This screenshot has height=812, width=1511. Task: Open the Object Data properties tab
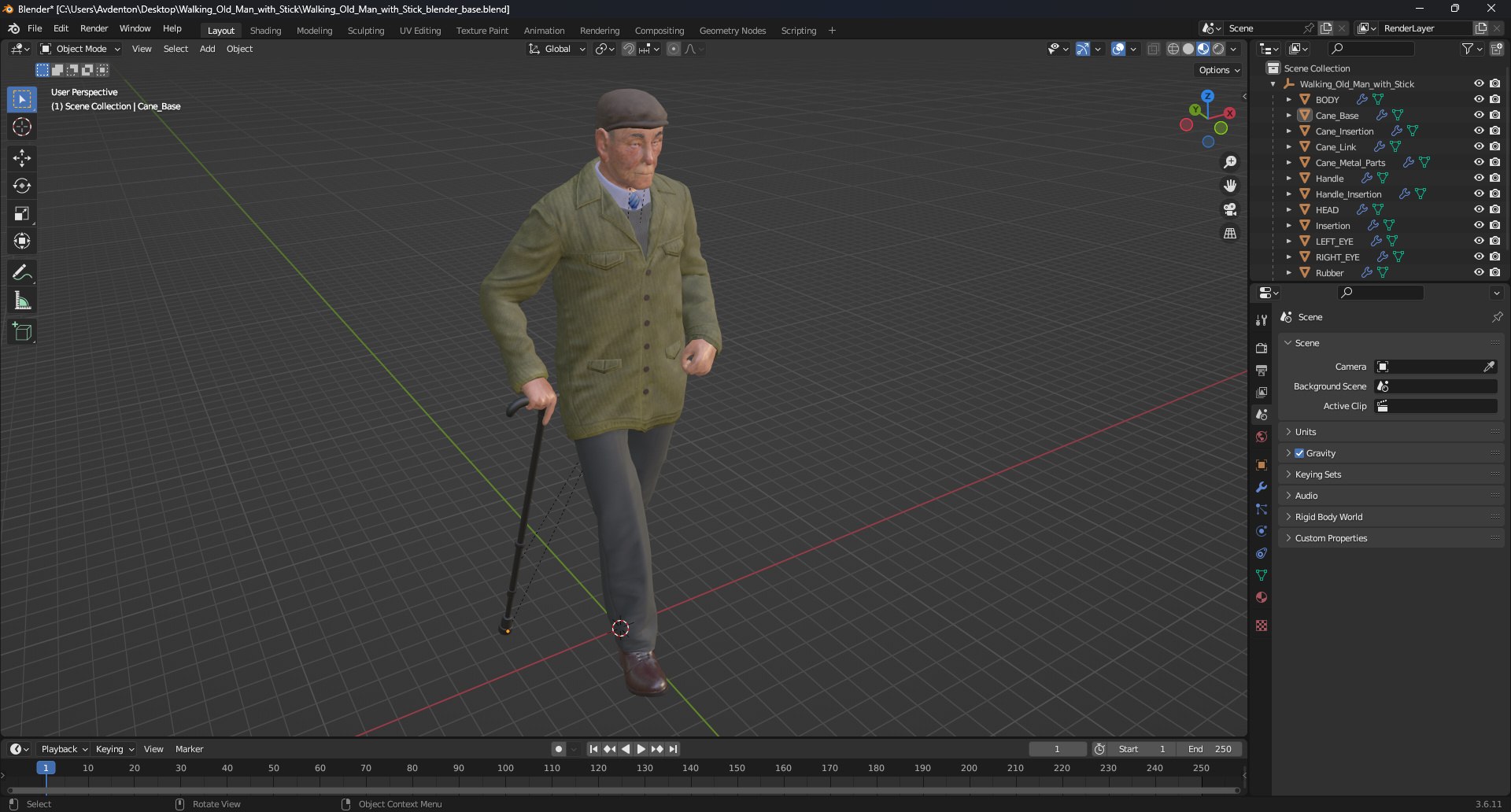[1262, 575]
